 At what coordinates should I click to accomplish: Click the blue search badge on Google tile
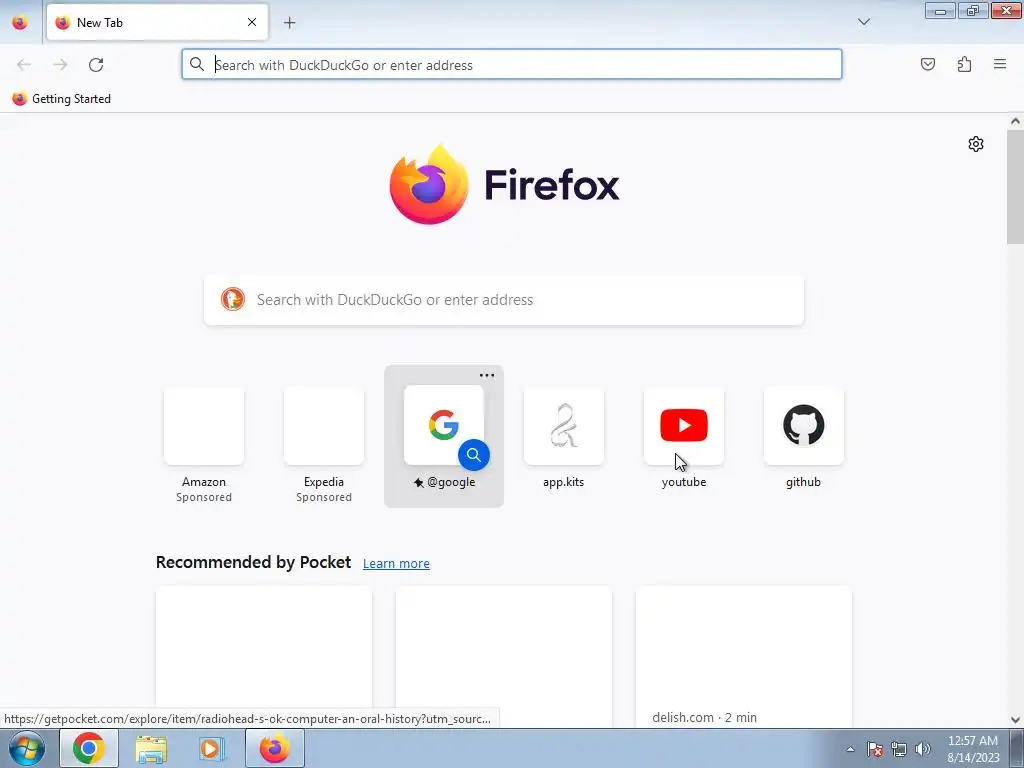coord(473,455)
